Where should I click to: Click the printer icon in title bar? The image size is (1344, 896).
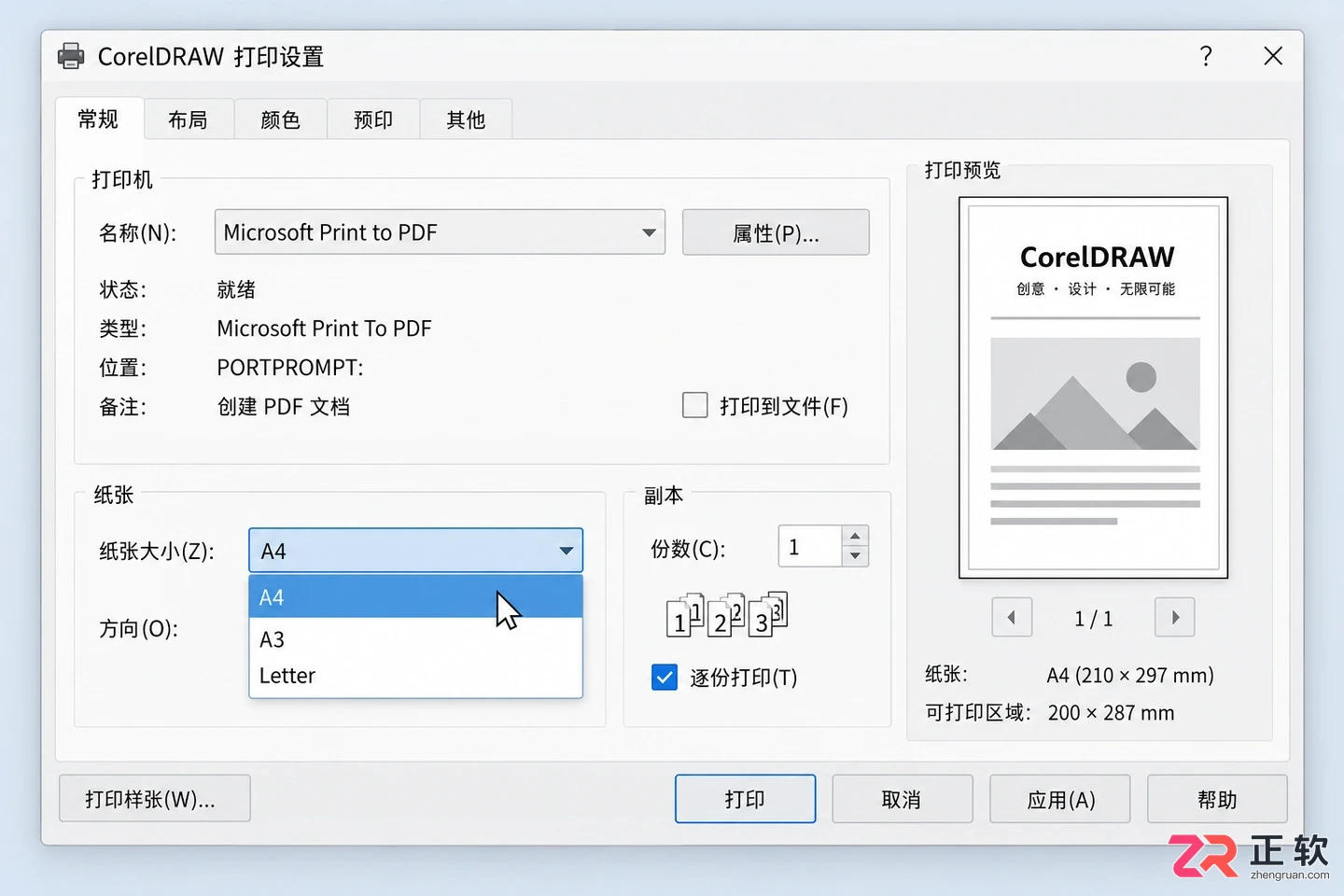click(71, 56)
